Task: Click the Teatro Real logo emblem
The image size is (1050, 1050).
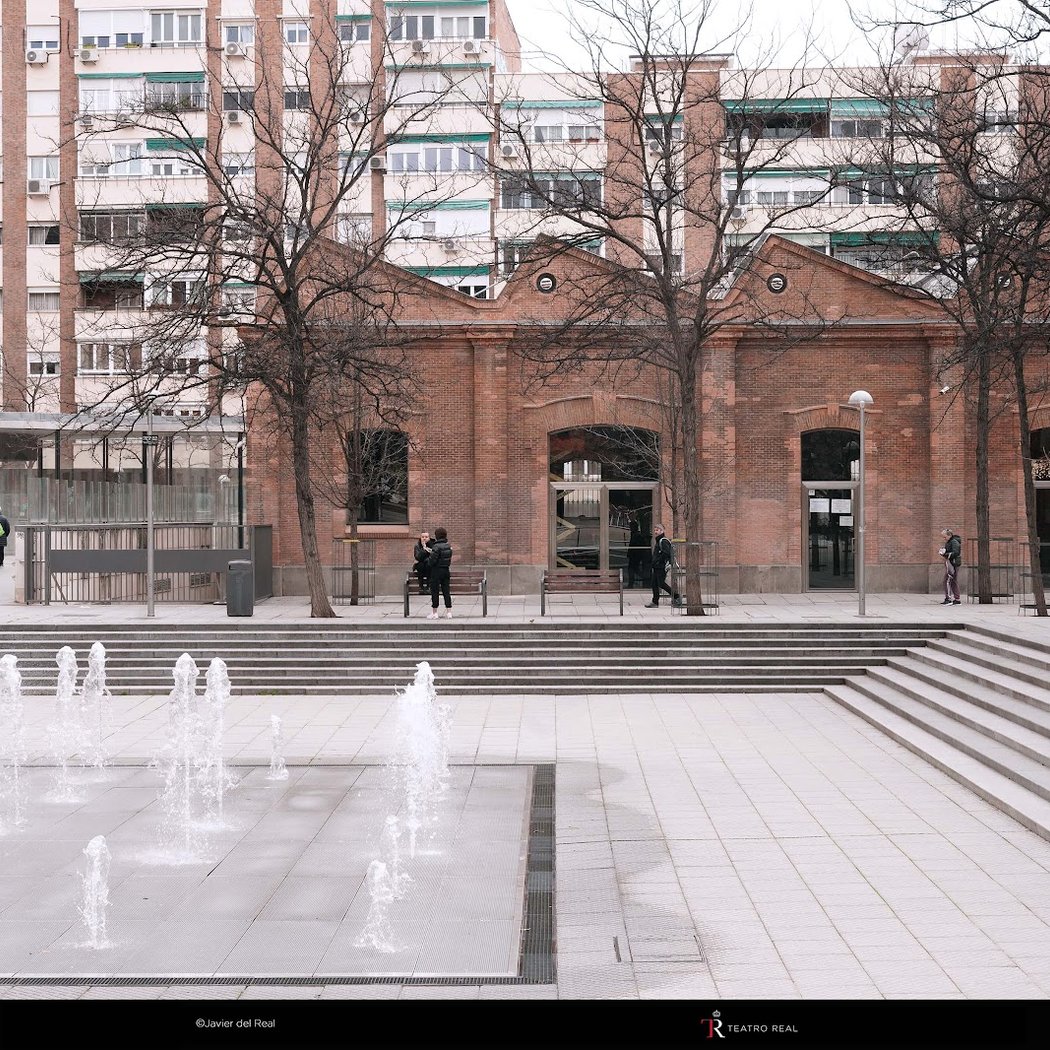Action: (x=712, y=1025)
